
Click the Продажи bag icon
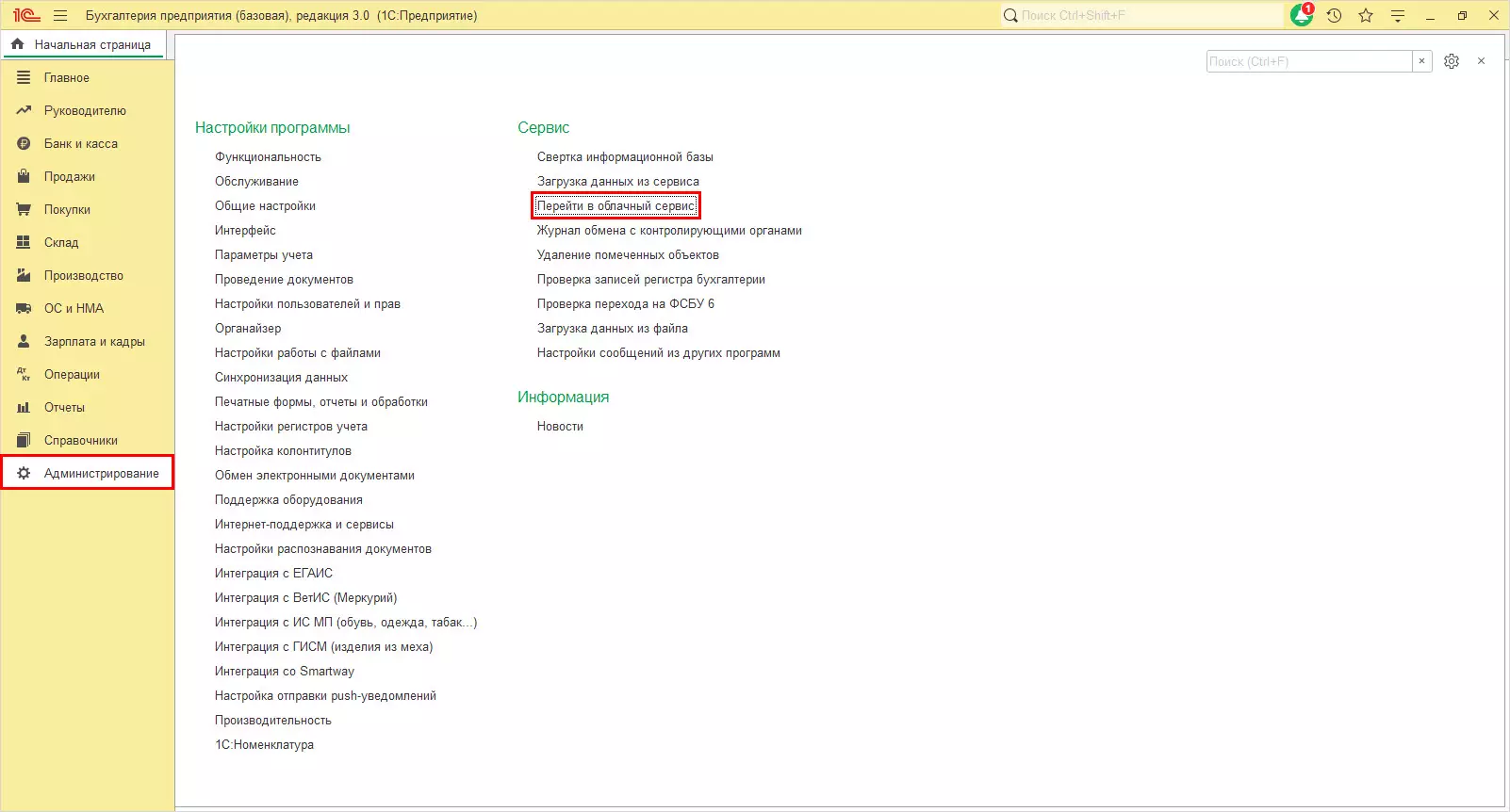click(x=24, y=176)
